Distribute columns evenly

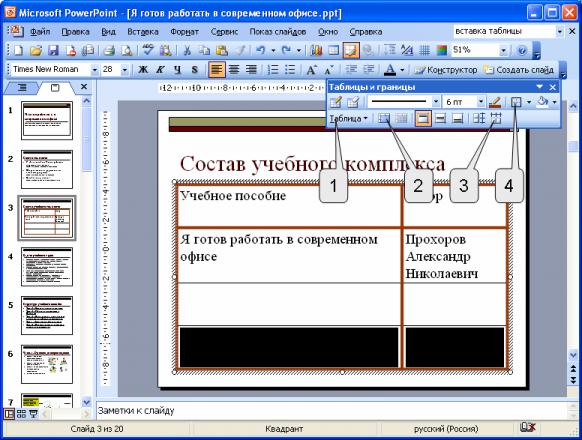point(496,119)
